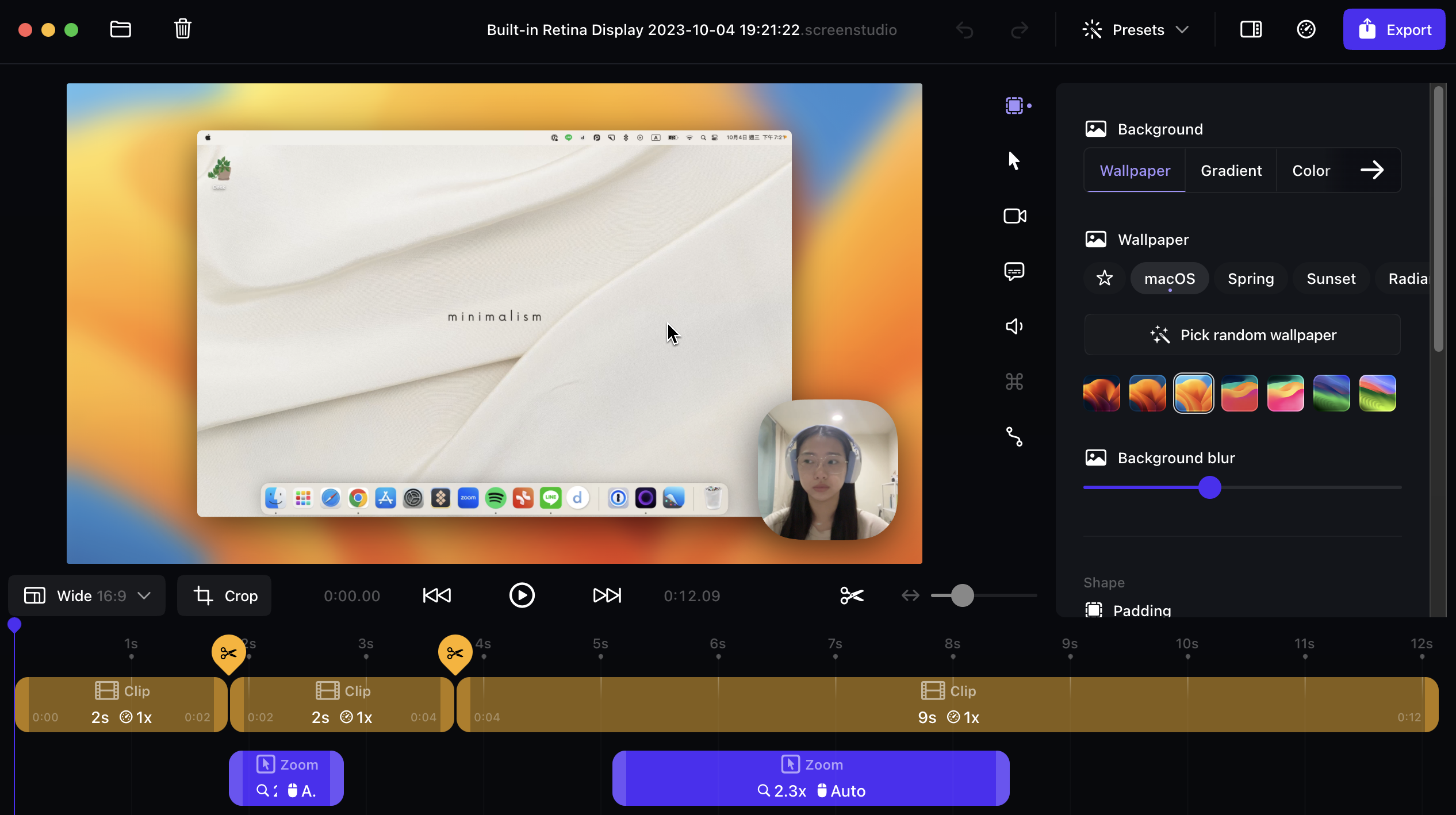Open the cursor settings arrow icon
Image resolution: width=1456 pixels, height=815 pixels.
(1014, 161)
